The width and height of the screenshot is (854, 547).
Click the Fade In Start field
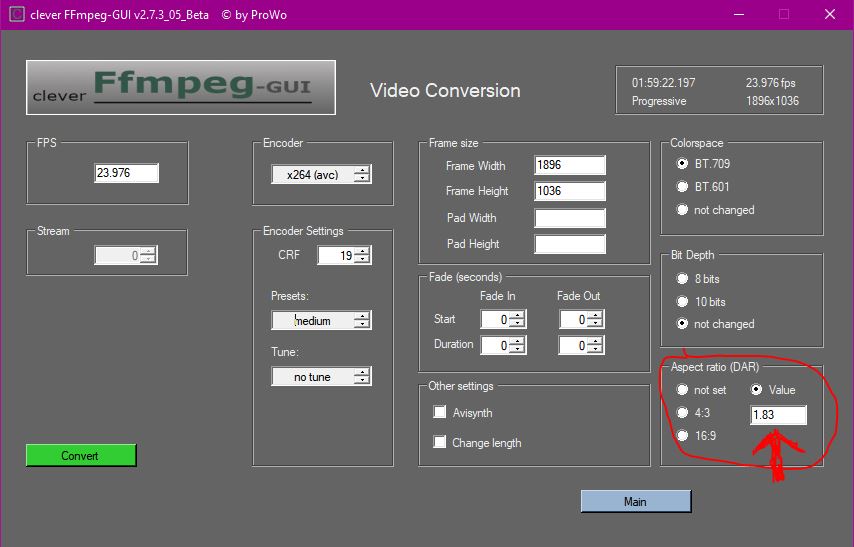coord(495,319)
